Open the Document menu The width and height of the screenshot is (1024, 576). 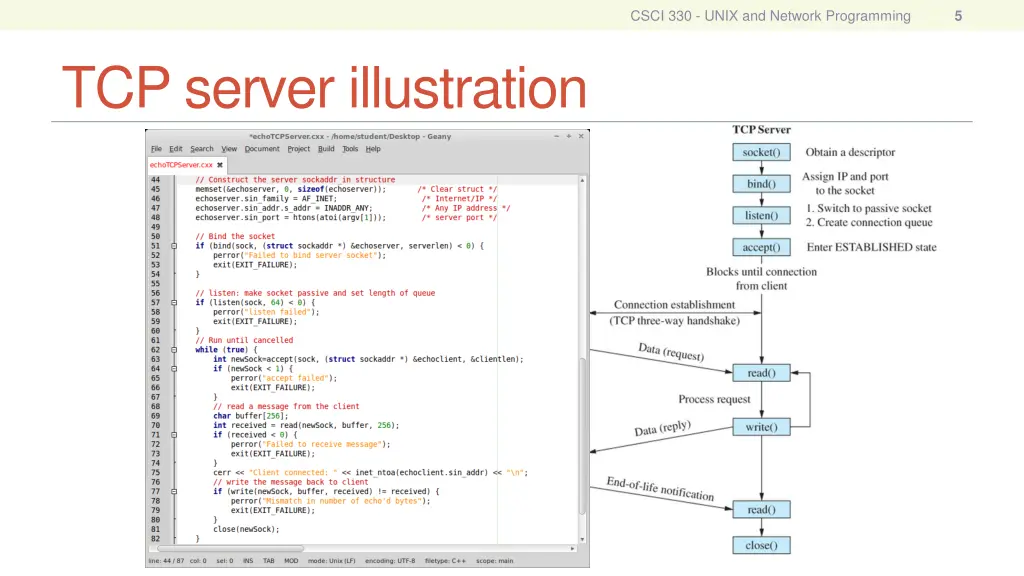click(262, 149)
